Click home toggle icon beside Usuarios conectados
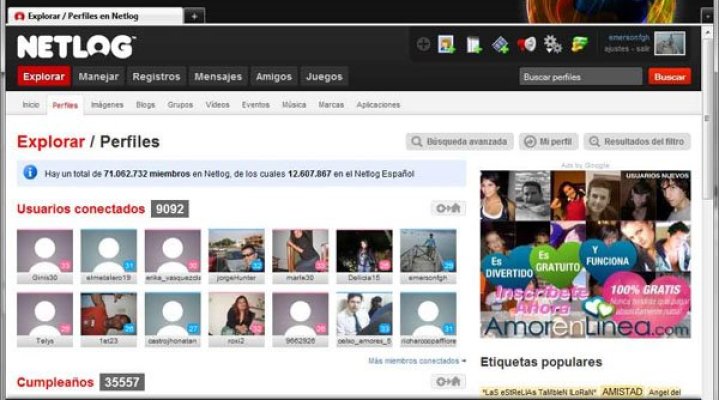The width and height of the screenshot is (719, 400). point(448,208)
